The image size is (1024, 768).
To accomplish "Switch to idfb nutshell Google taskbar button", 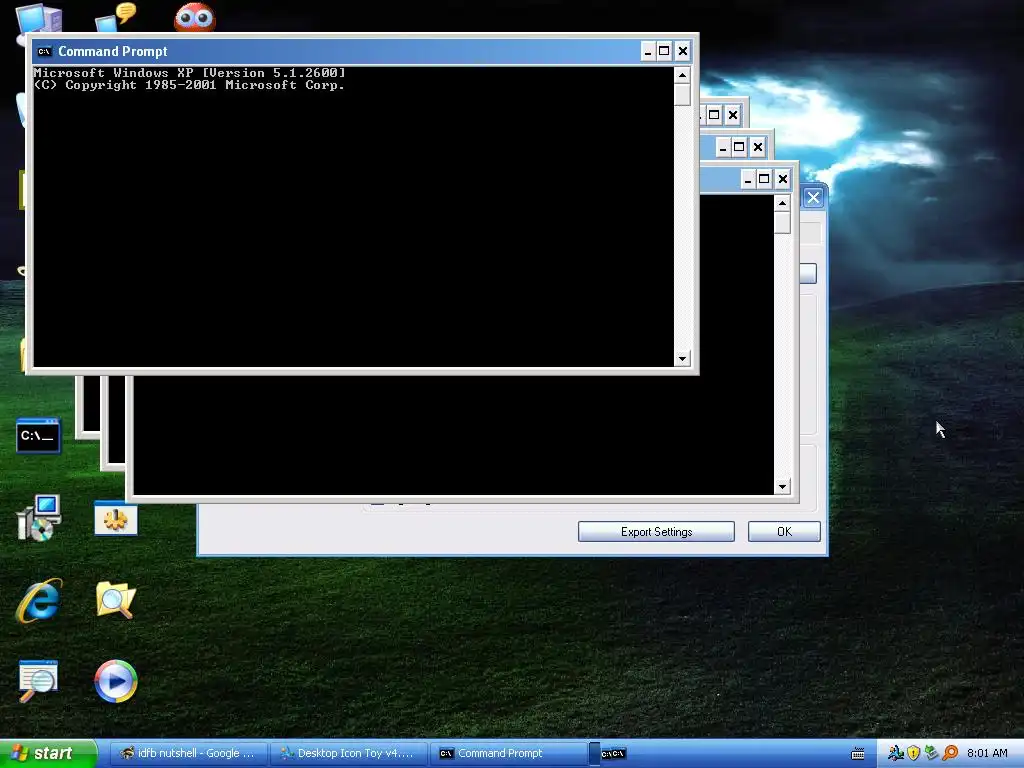I will pyautogui.click(x=188, y=754).
